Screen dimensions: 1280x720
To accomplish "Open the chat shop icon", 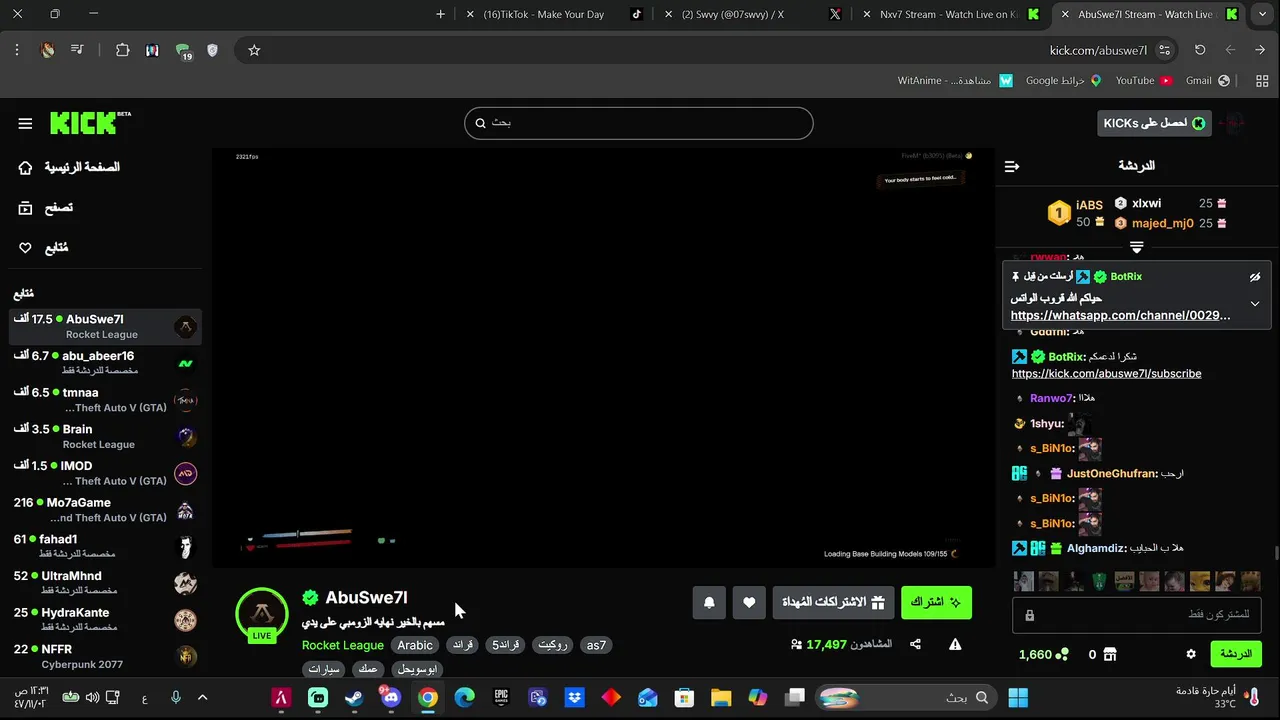I will click(x=1109, y=654).
